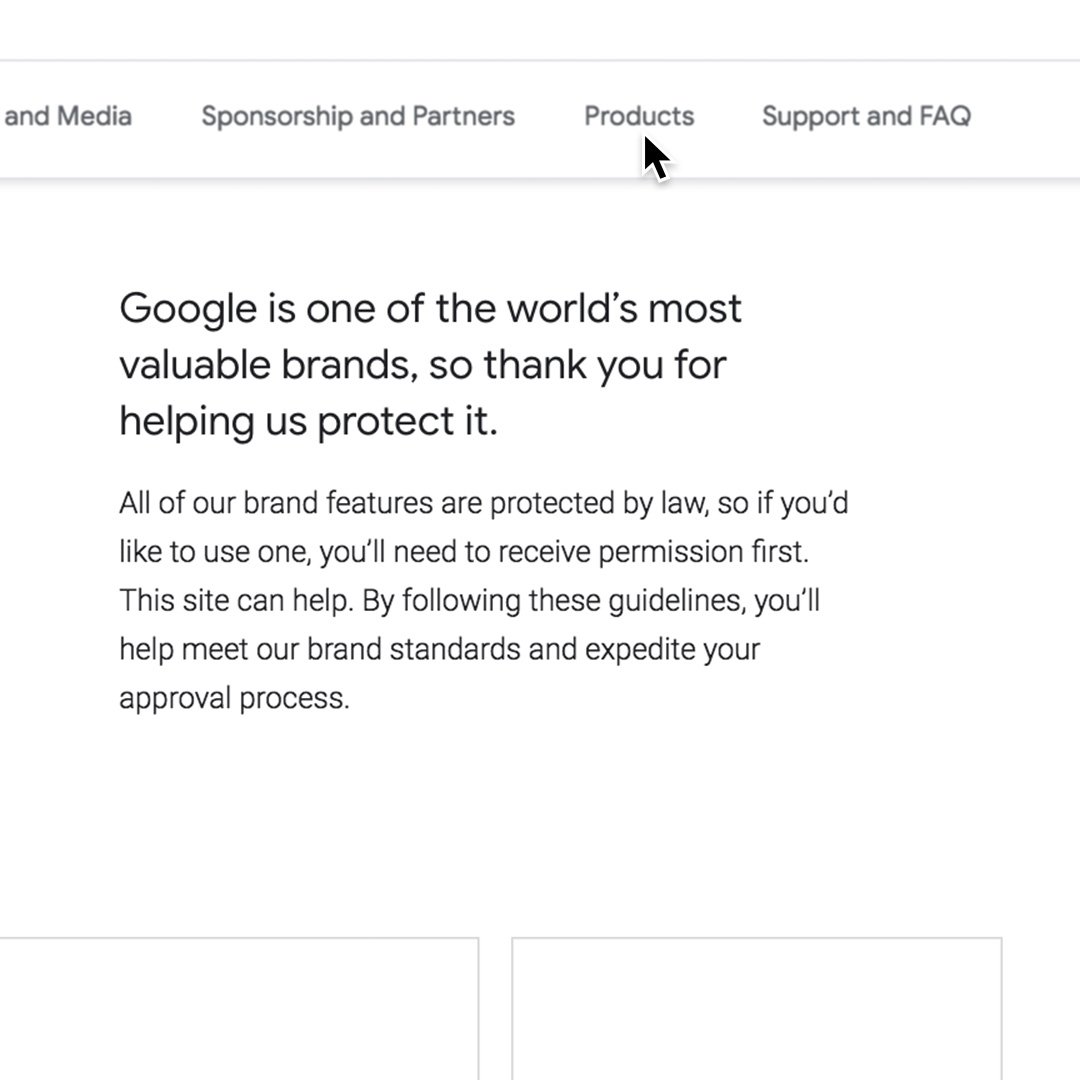Click the 'helping us protect it.' headline line
The image size is (1080, 1080).
[x=308, y=422]
